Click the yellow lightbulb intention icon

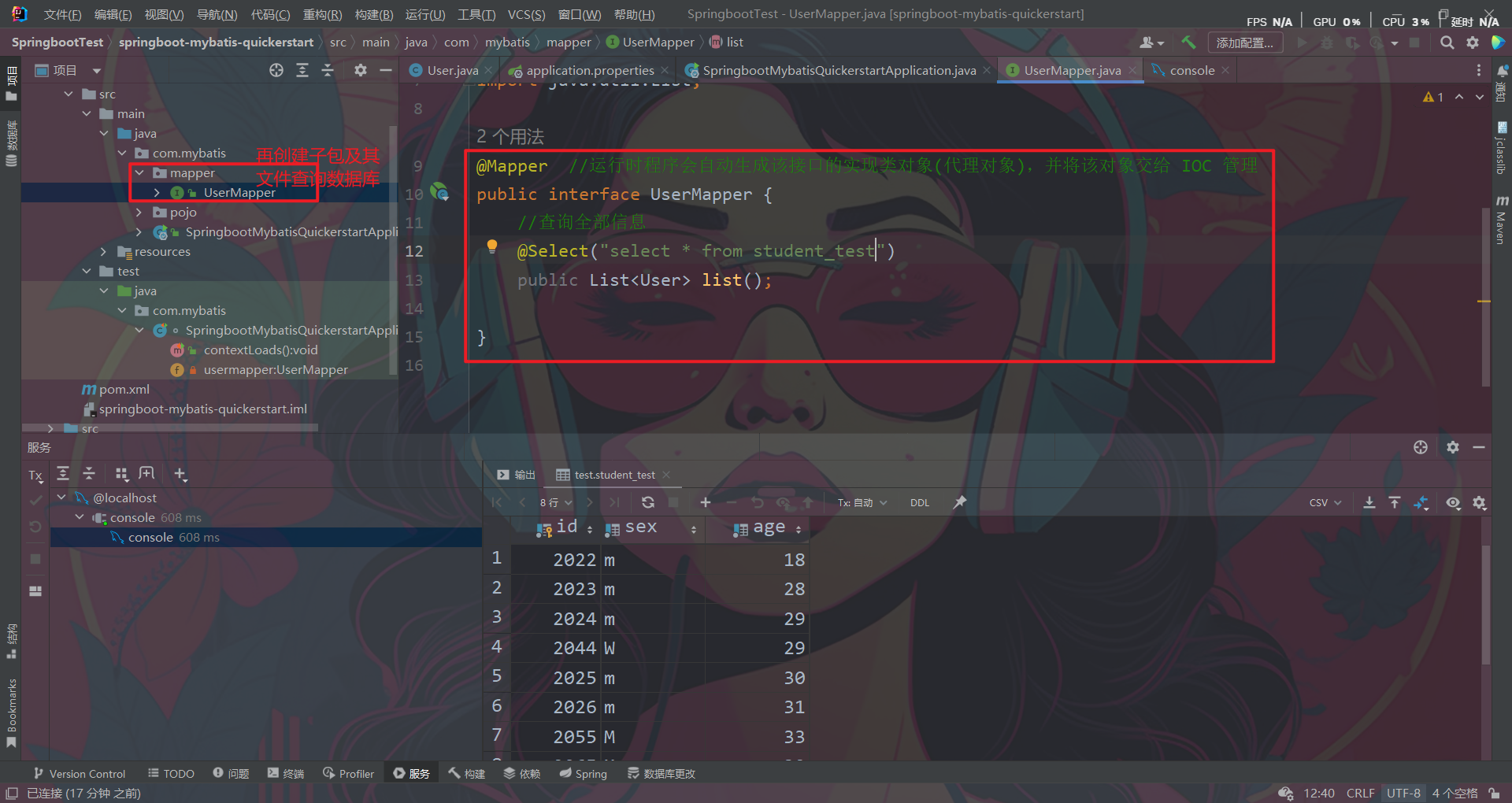pyautogui.click(x=492, y=246)
